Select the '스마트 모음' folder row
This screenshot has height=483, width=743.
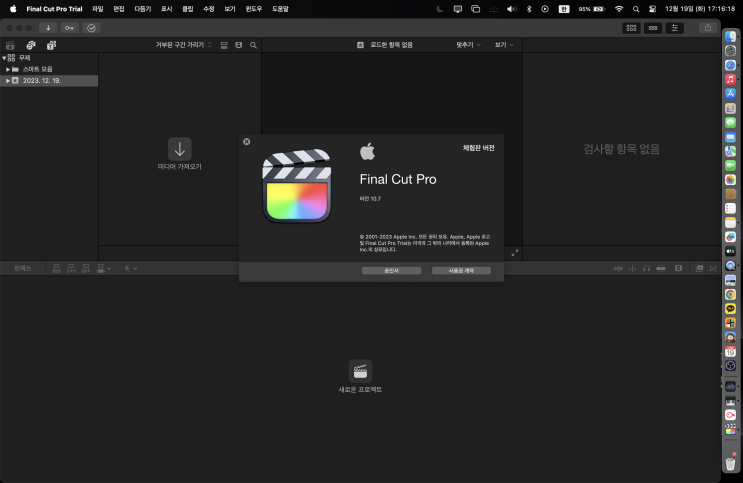[x=49, y=69]
